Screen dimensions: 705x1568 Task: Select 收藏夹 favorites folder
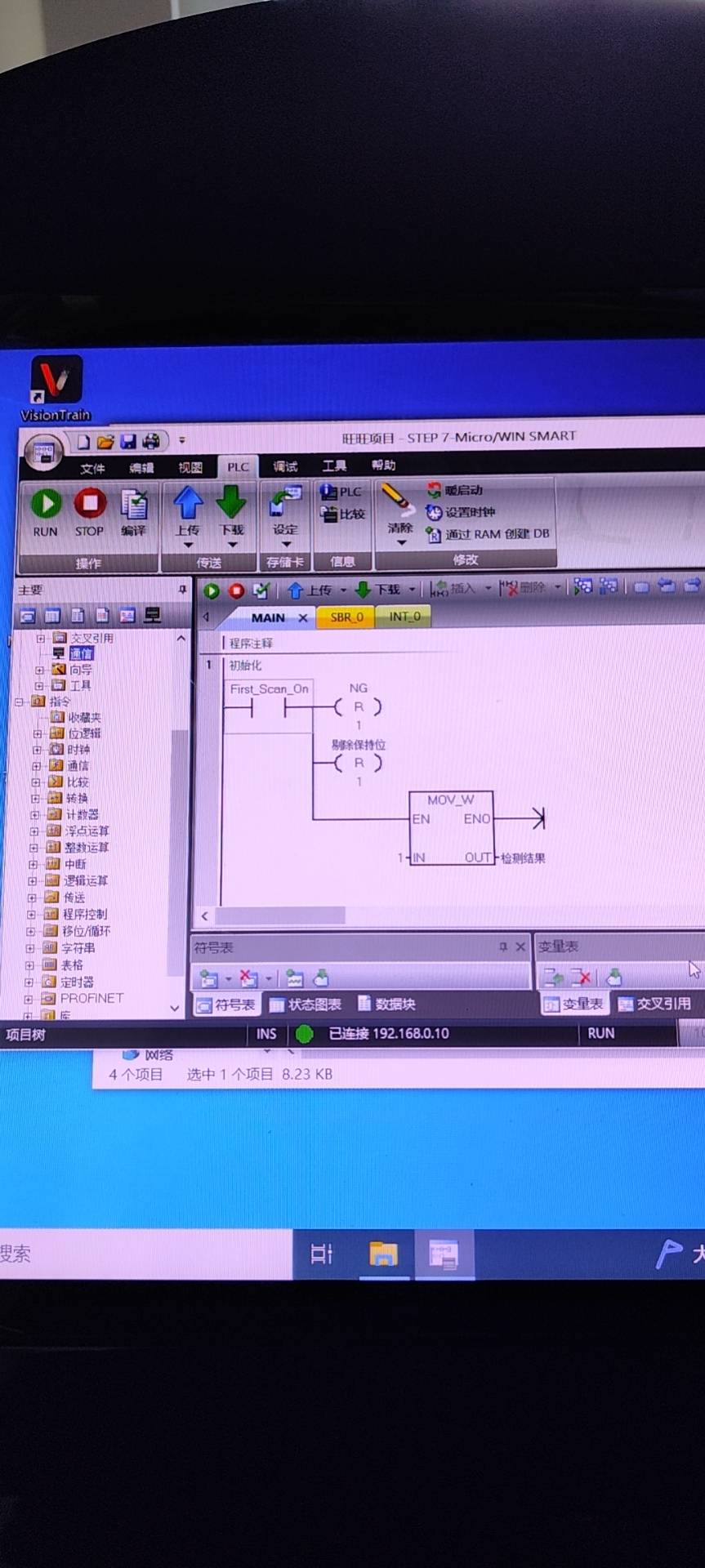coord(76,718)
